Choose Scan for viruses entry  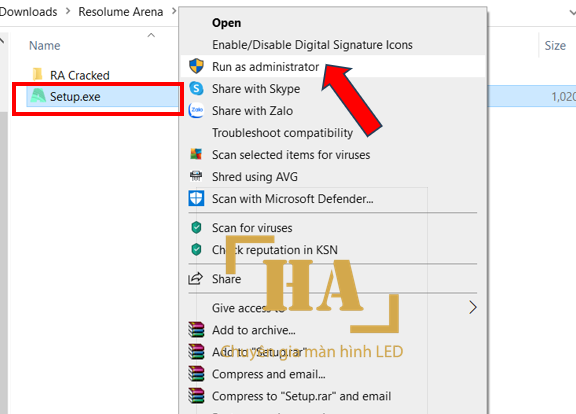pyautogui.click(x=252, y=228)
